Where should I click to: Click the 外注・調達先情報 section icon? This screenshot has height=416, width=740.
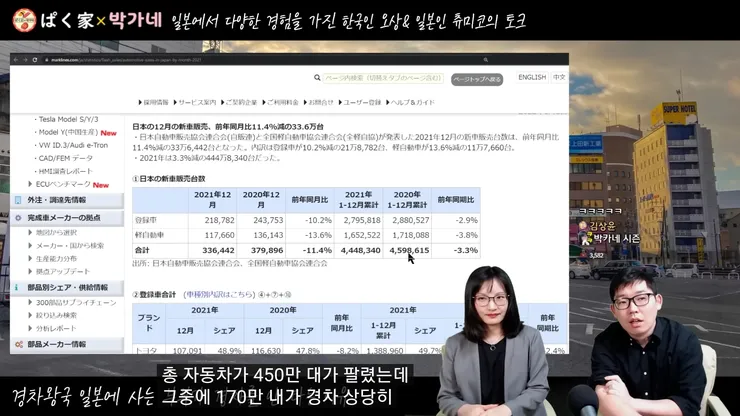point(18,200)
